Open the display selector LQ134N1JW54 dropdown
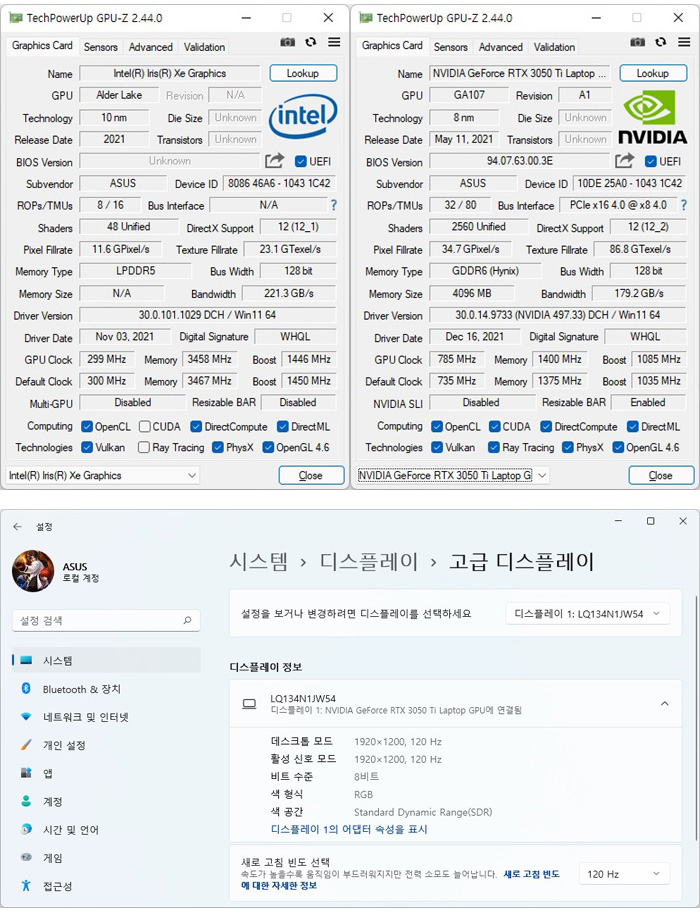The width and height of the screenshot is (700, 913). coord(588,614)
